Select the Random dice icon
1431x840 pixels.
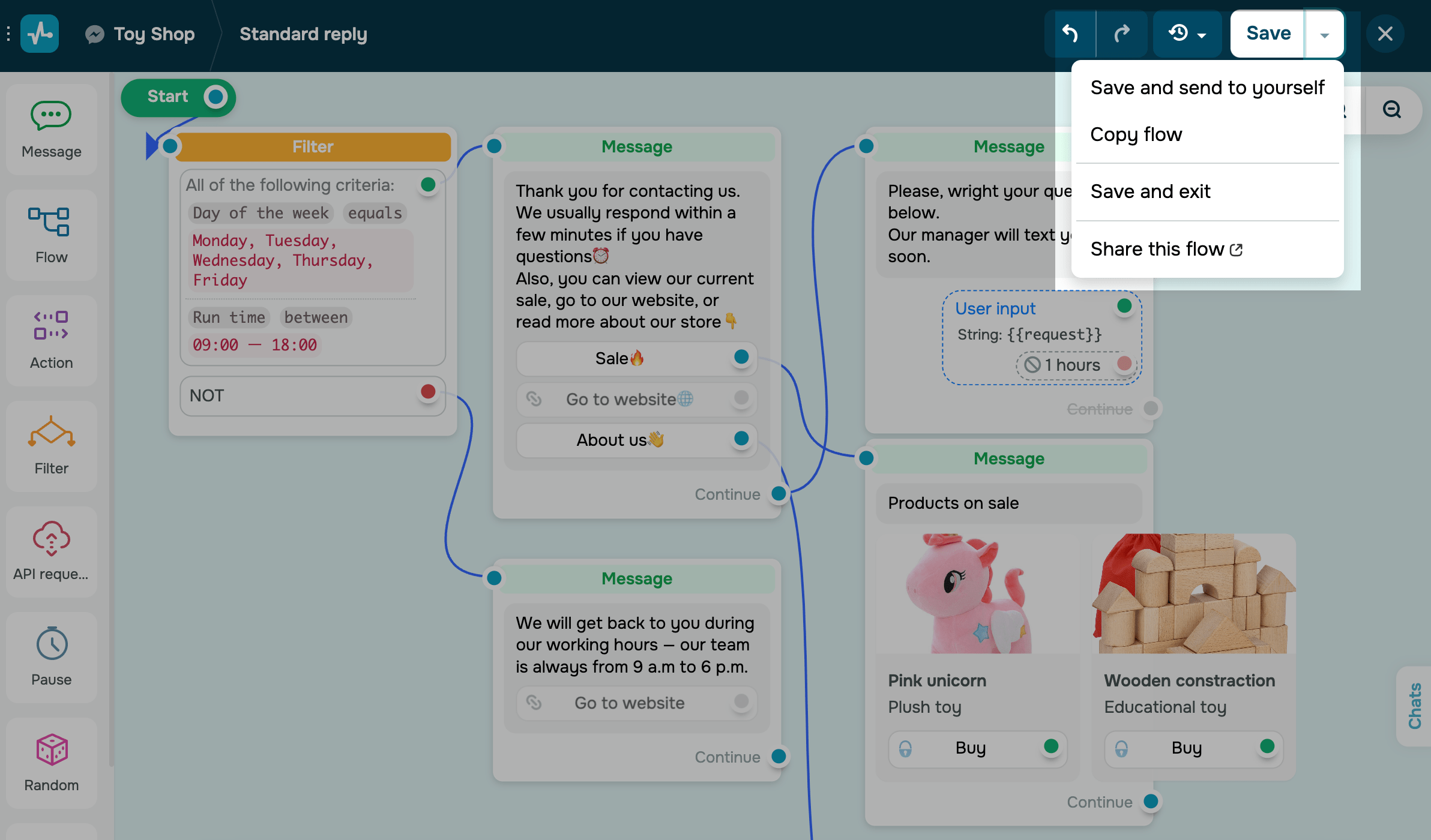52,749
